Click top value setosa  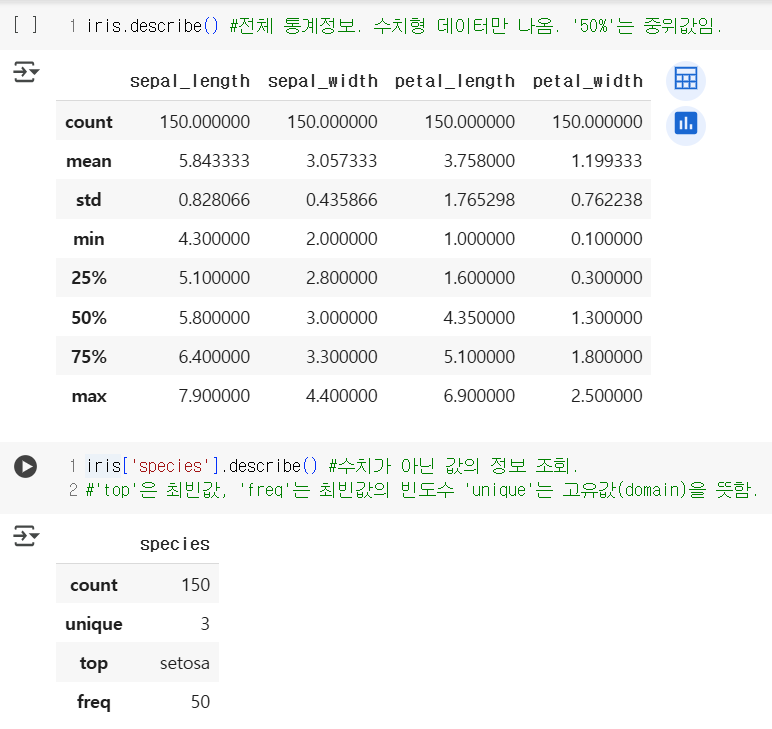pos(185,664)
